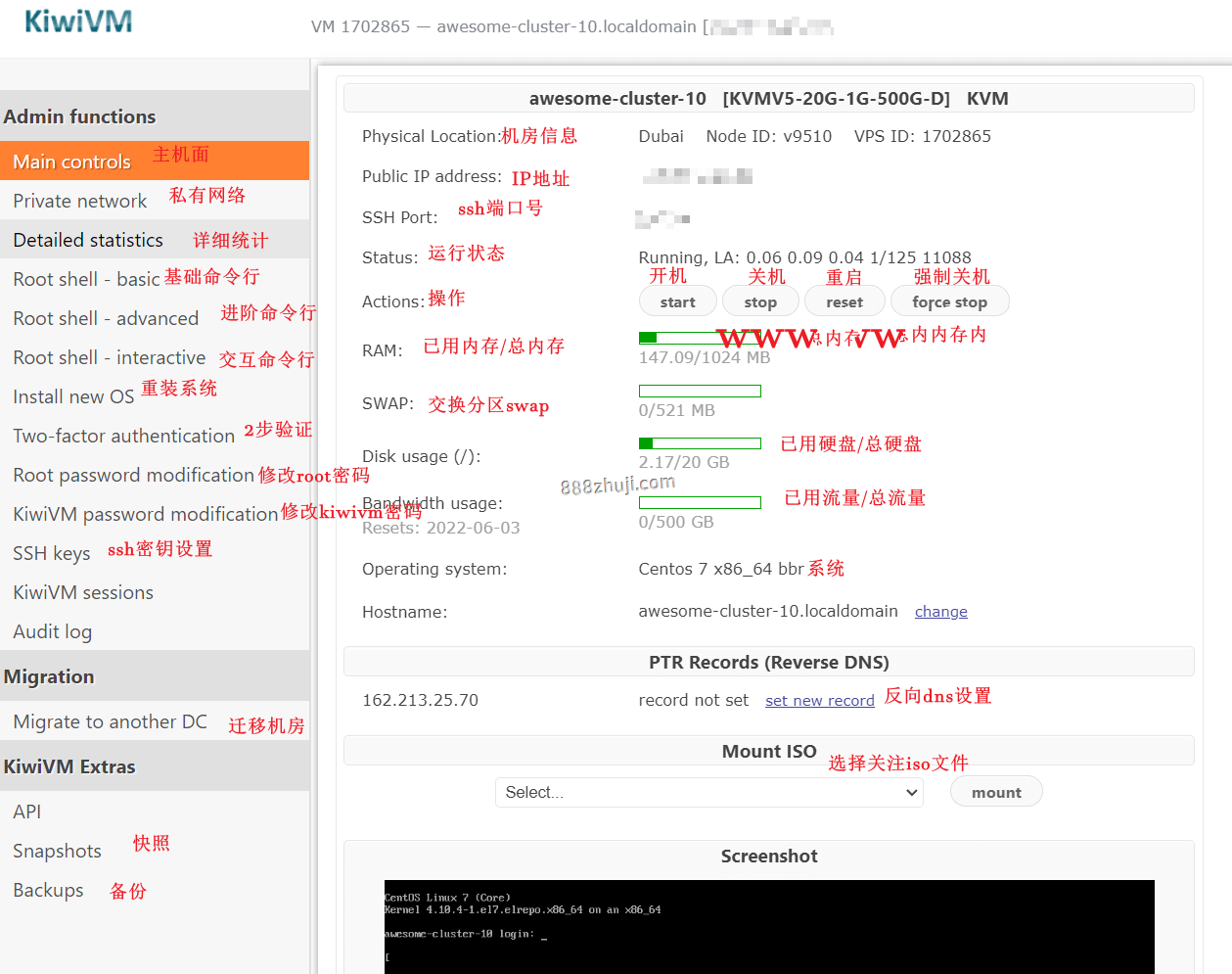Viewport: 1232px width, 974px height.
Task: Click hostname value awesome-cluster-10.localdomain
Action: click(x=768, y=611)
